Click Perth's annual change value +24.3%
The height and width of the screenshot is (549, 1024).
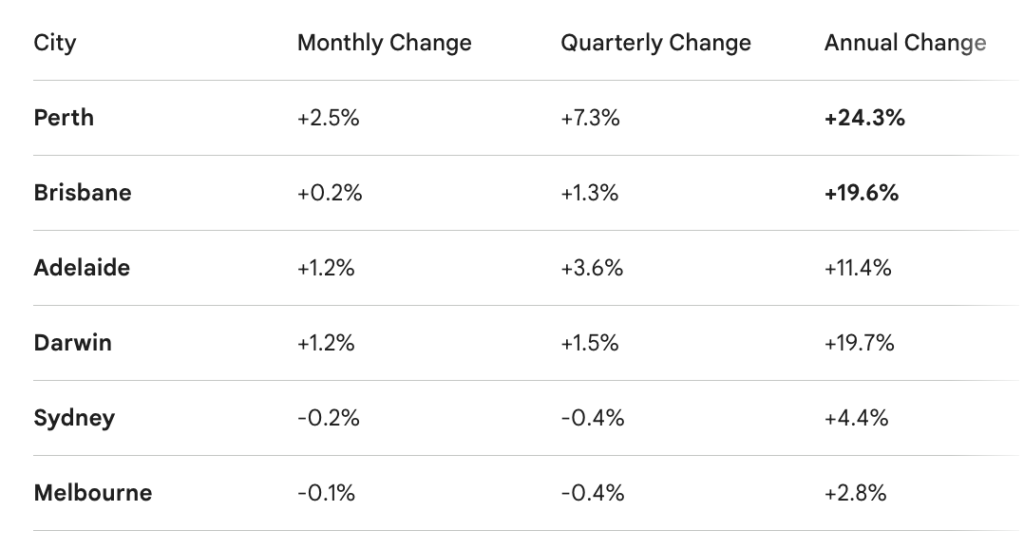pos(864,118)
